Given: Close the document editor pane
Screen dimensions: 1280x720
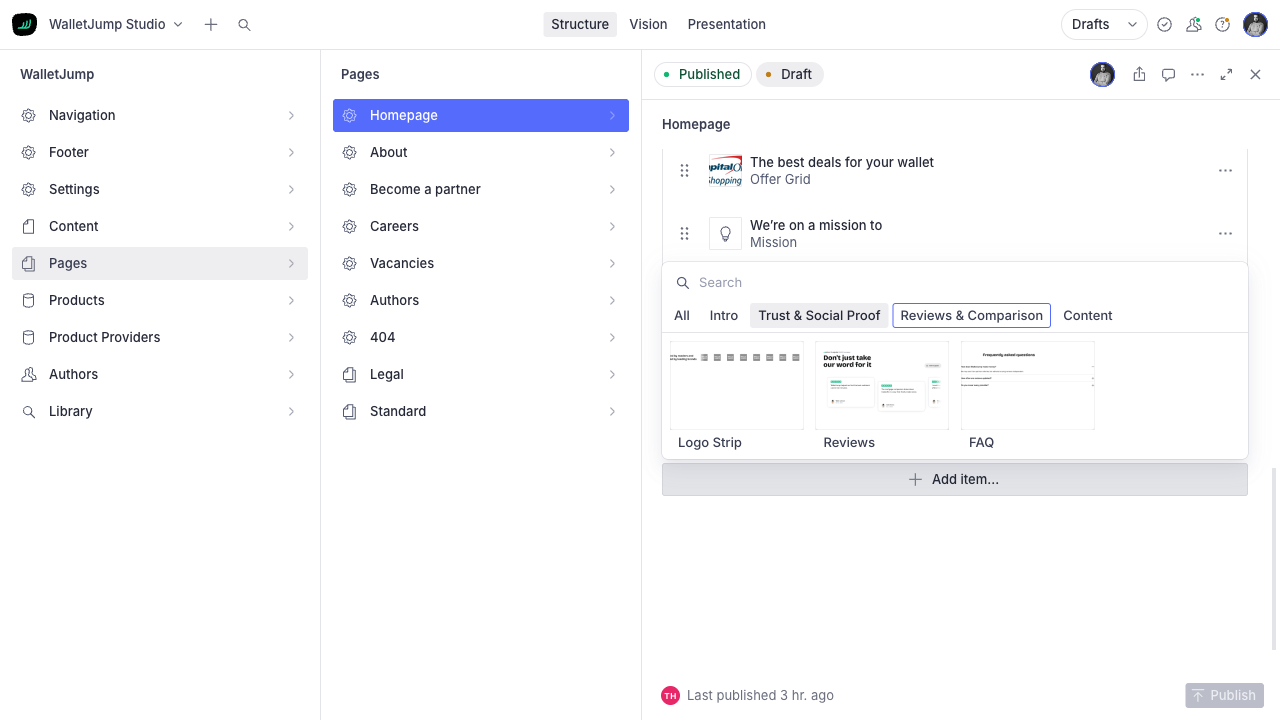Looking at the screenshot, I should (1255, 74).
